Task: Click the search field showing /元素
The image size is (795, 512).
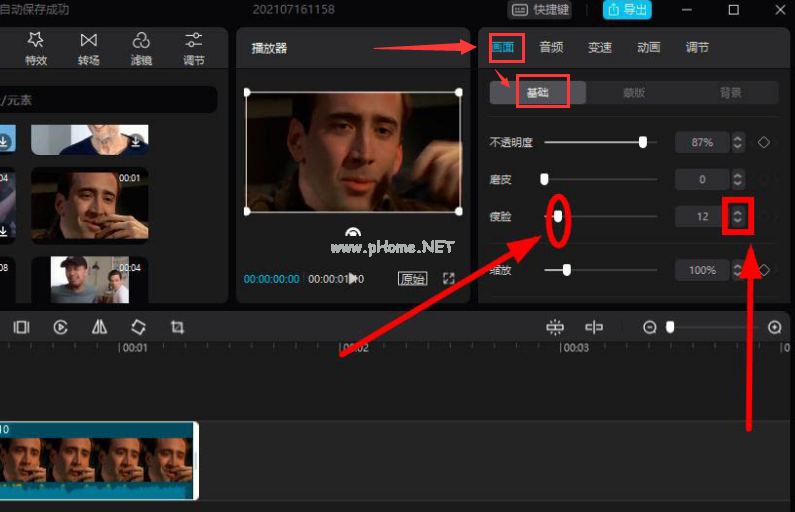Action: pyautogui.click(x=107, y=100)
